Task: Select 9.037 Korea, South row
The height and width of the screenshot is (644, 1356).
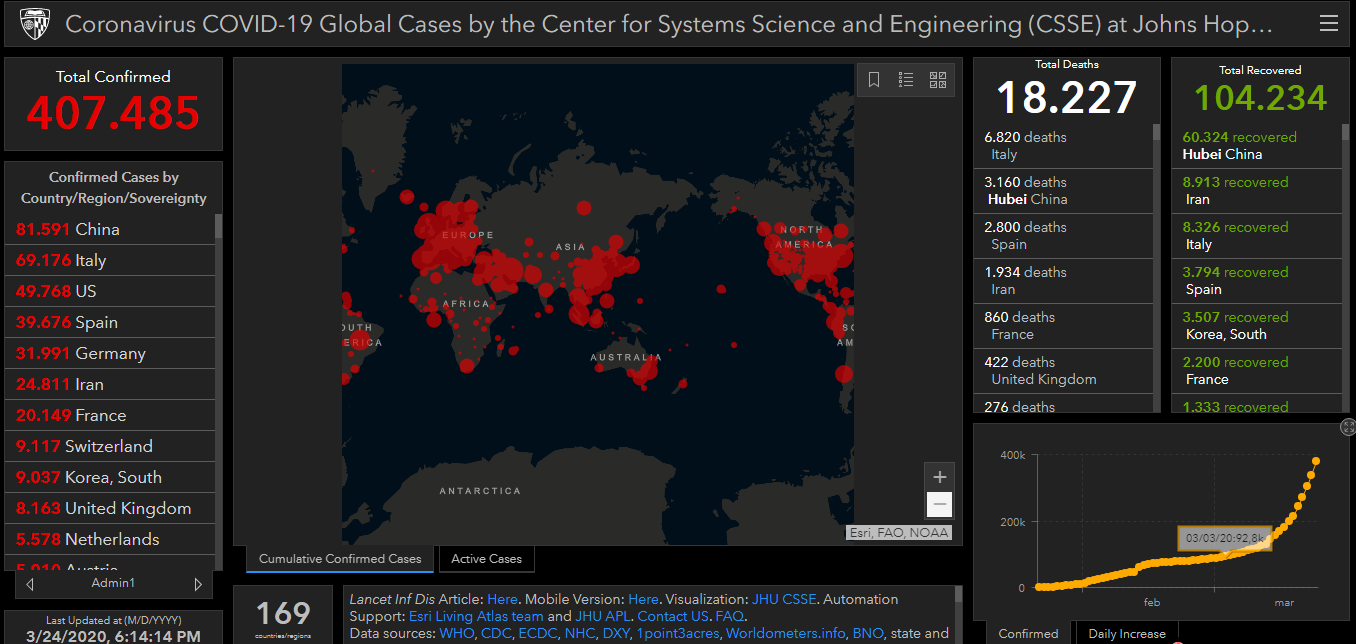Action: pos(110,477)
